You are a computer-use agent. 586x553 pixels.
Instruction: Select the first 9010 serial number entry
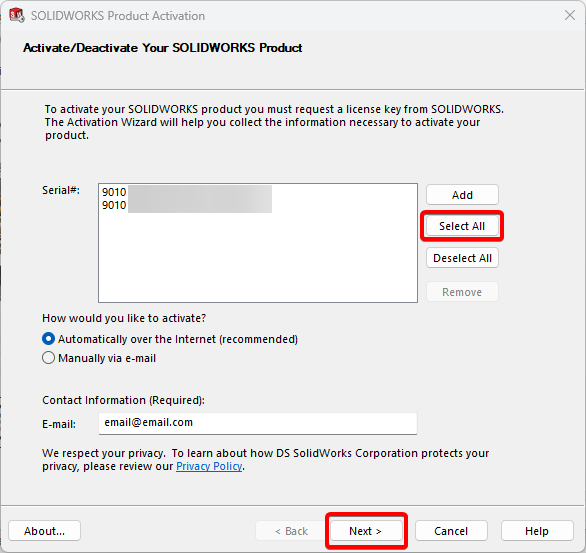click(x=186, y=192)
